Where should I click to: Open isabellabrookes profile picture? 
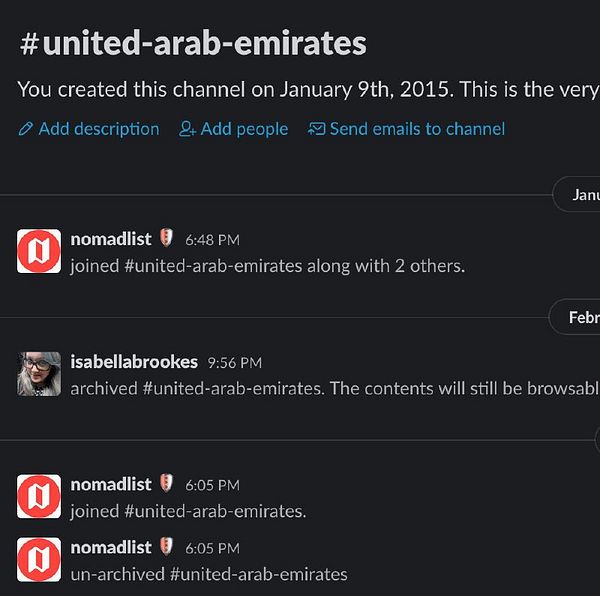pyautogui.click(x=40, y=374)
